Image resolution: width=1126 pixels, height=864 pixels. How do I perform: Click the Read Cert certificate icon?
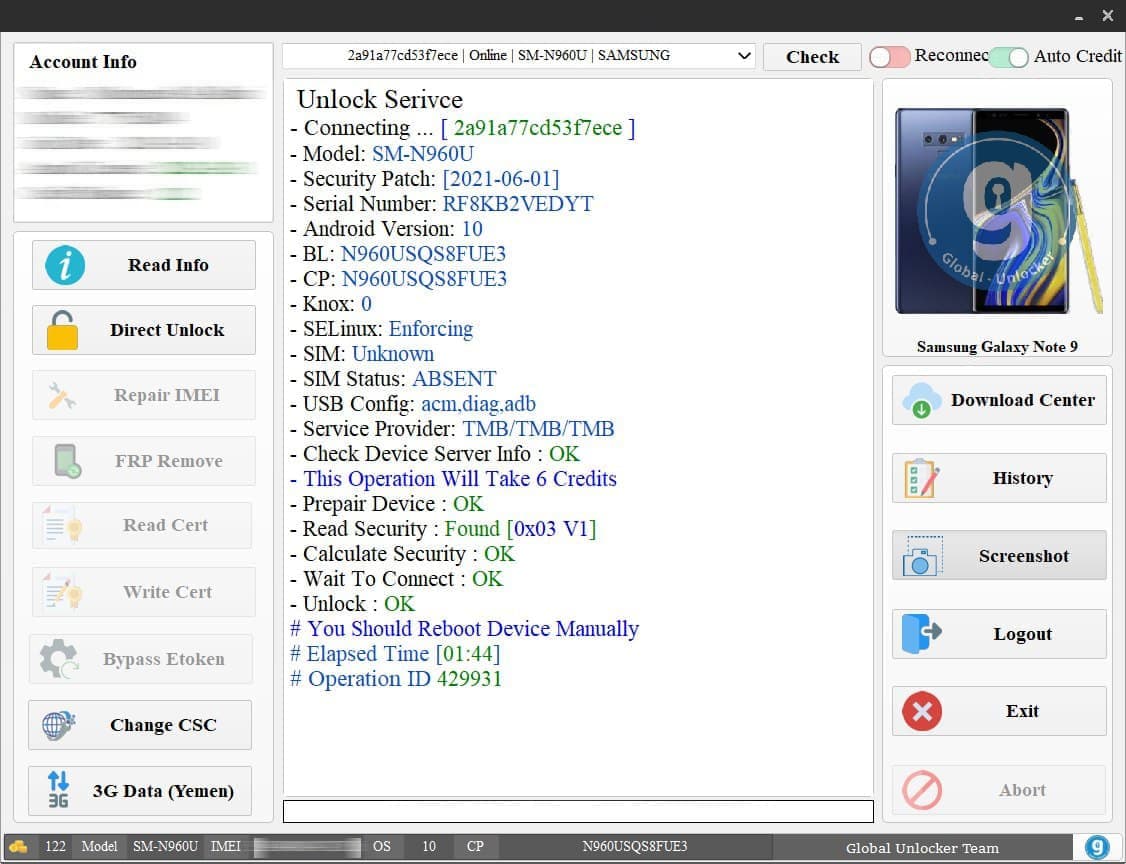[x=62, y=525]
